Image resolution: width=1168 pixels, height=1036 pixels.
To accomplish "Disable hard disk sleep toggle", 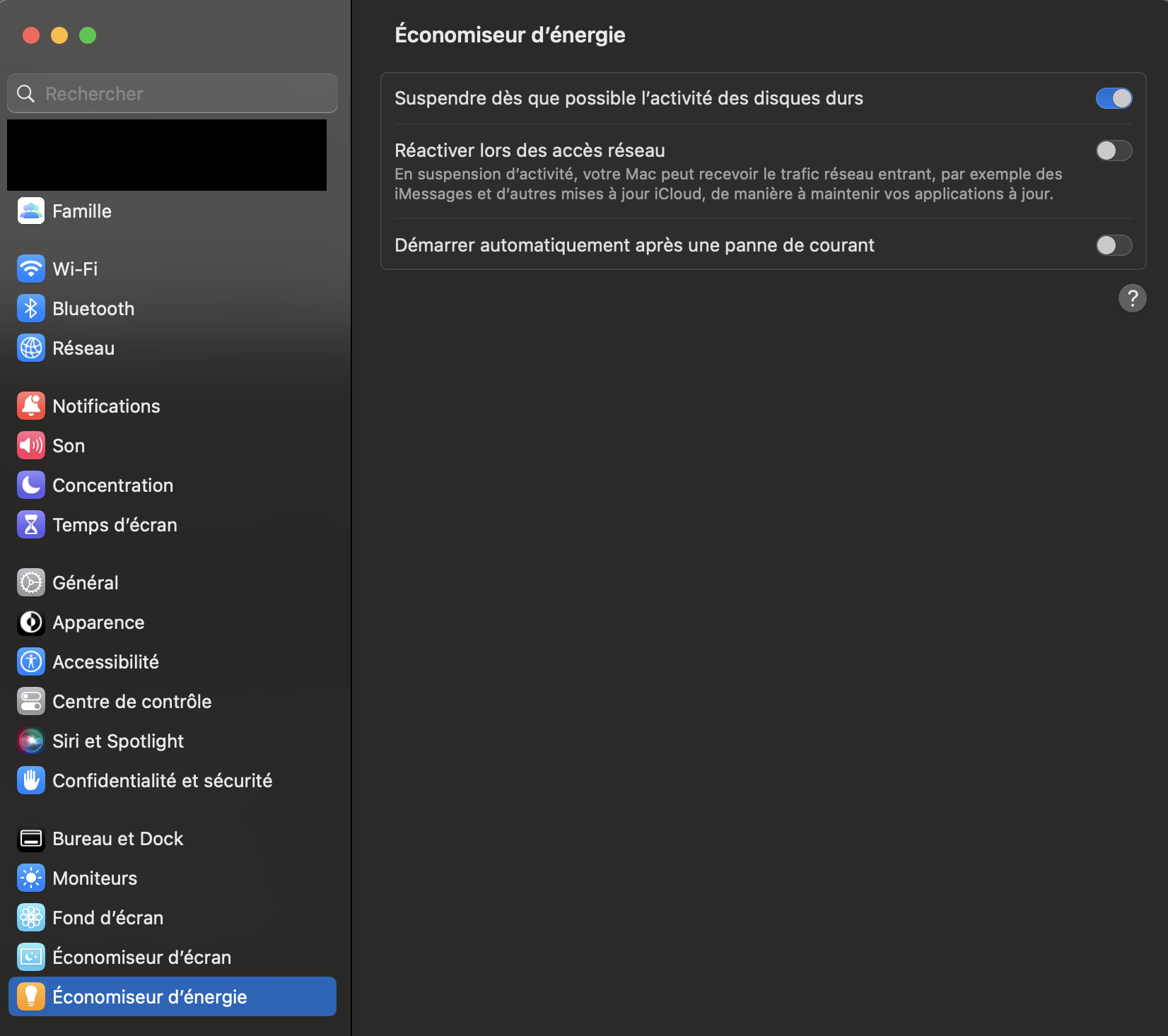I will click(x=1114, y=98).
